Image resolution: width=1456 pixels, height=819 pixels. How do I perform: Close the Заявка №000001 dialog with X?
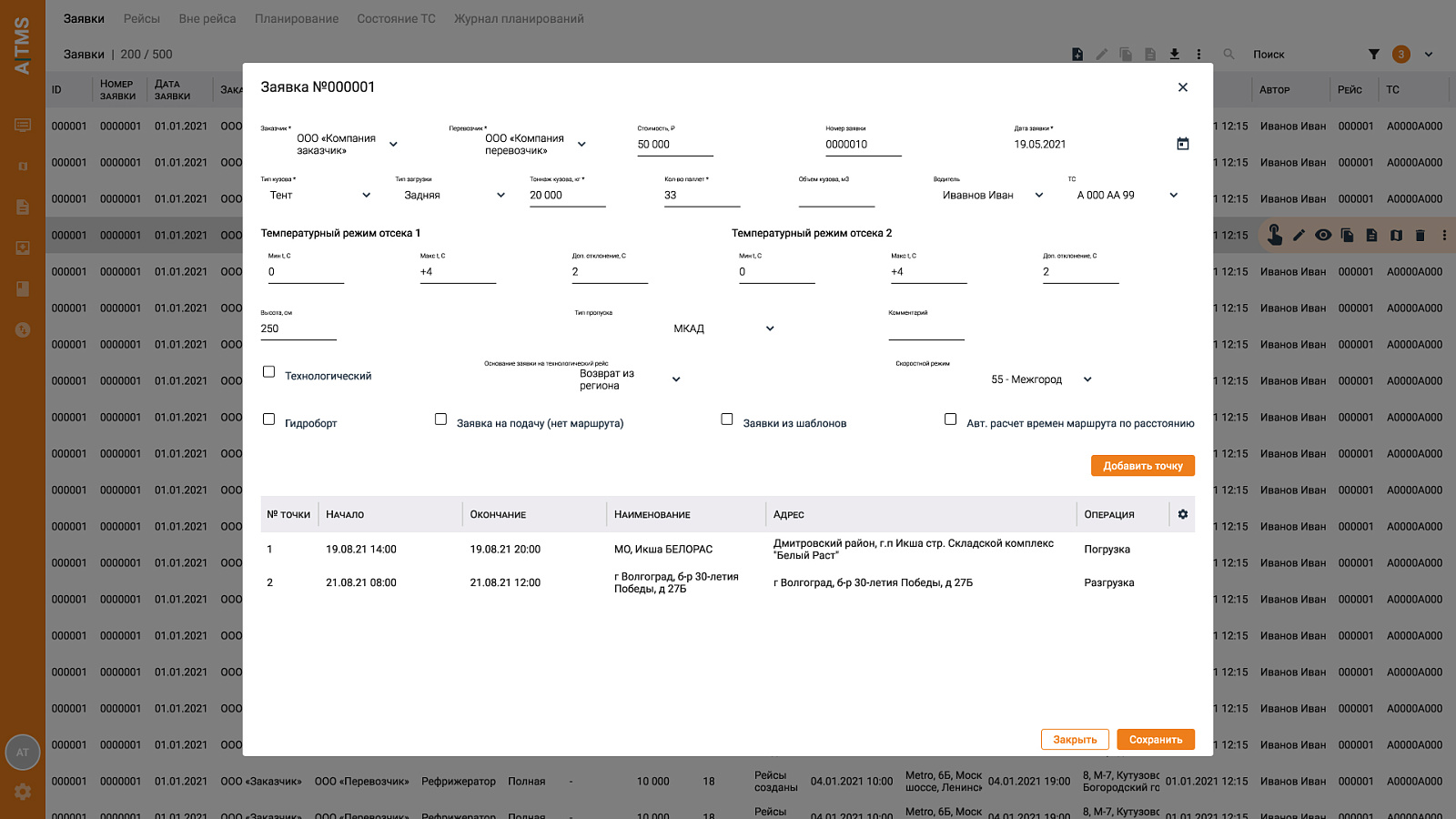coord(1183,87)
